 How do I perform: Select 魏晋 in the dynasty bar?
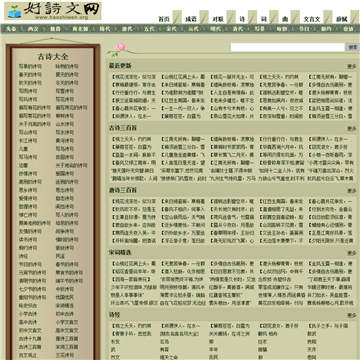click(55, 29)
